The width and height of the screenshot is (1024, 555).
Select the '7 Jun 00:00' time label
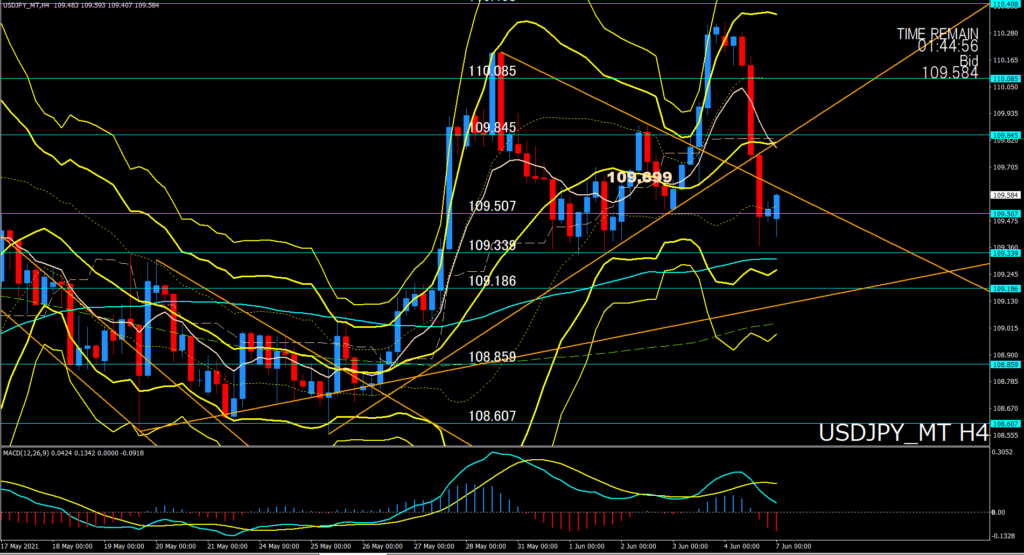click(x=793, y=546)
